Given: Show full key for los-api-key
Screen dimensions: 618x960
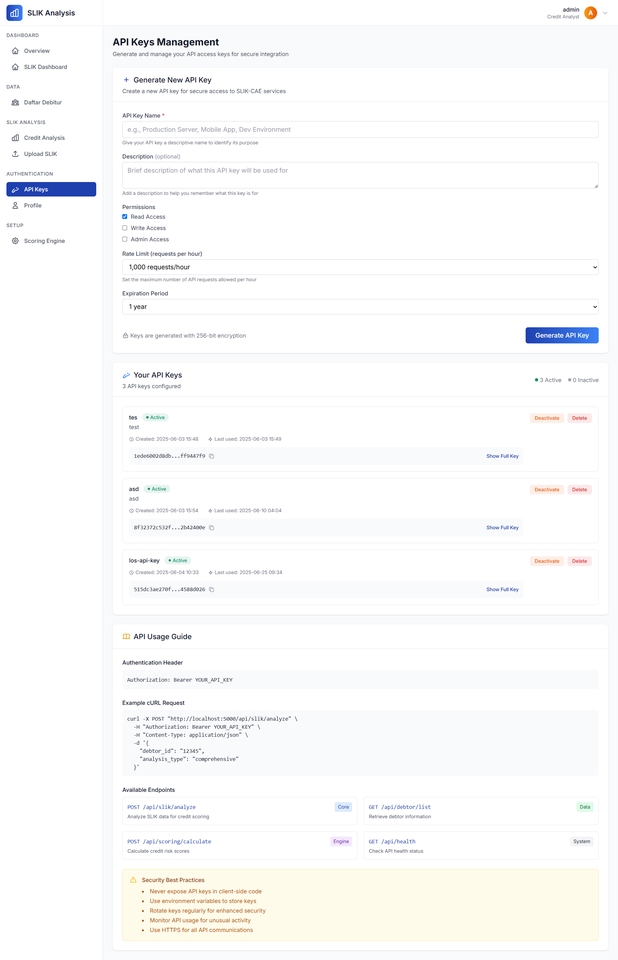Looking at the screenshot, I should [502, 590].
